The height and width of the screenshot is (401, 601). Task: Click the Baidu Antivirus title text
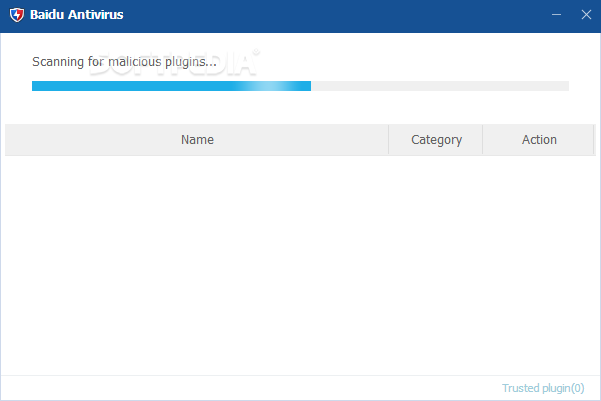(x=77, y=15)
